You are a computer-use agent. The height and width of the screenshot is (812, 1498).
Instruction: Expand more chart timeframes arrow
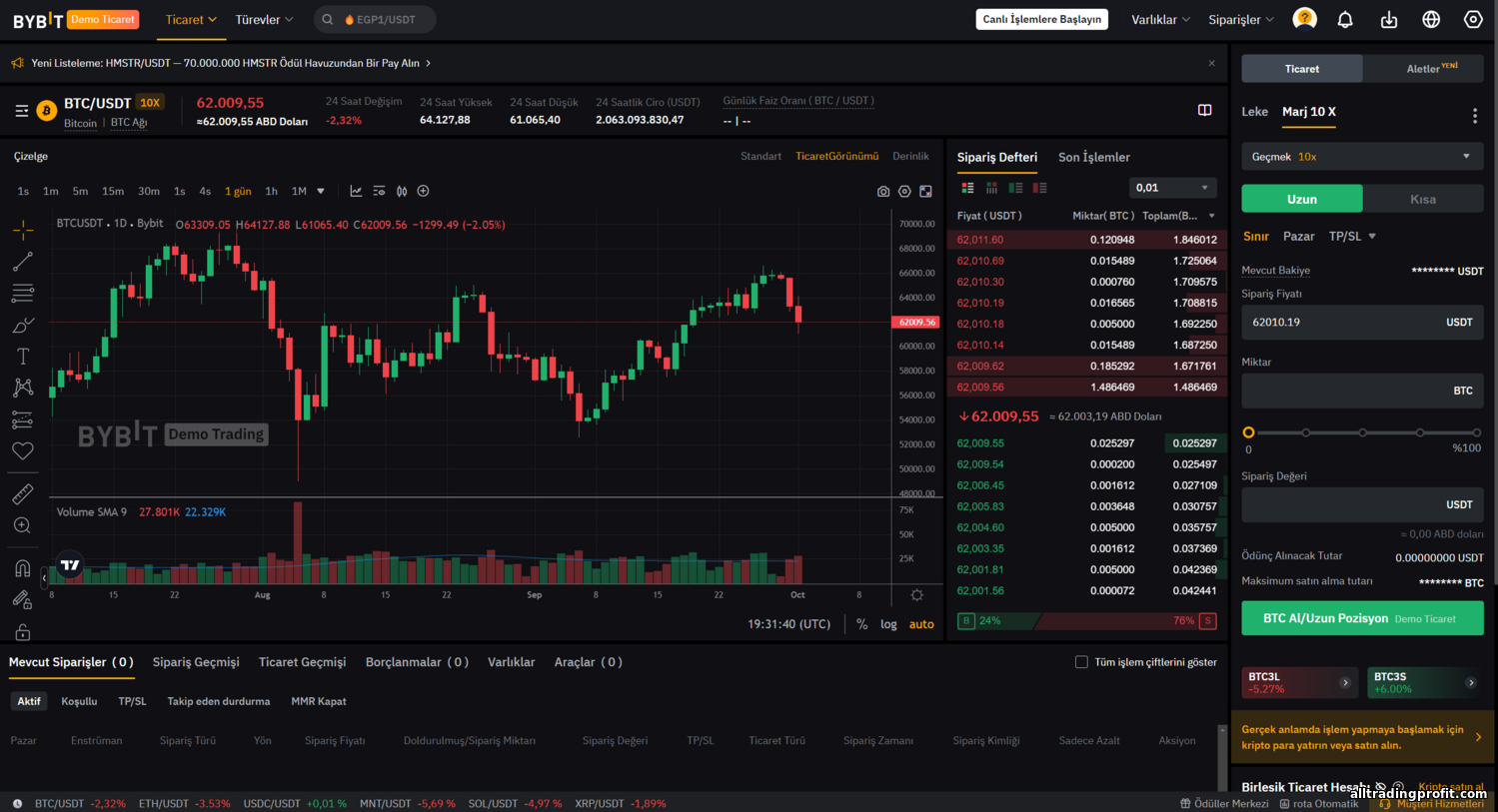tap(321, 191)
